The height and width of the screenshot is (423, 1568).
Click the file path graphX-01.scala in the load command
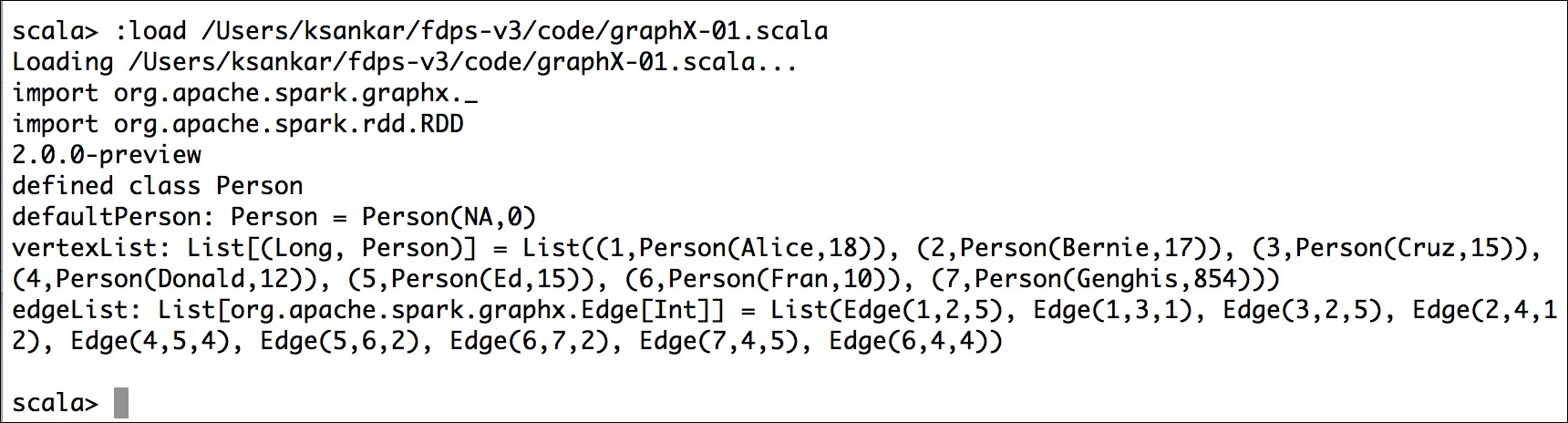tap(515, 32)
